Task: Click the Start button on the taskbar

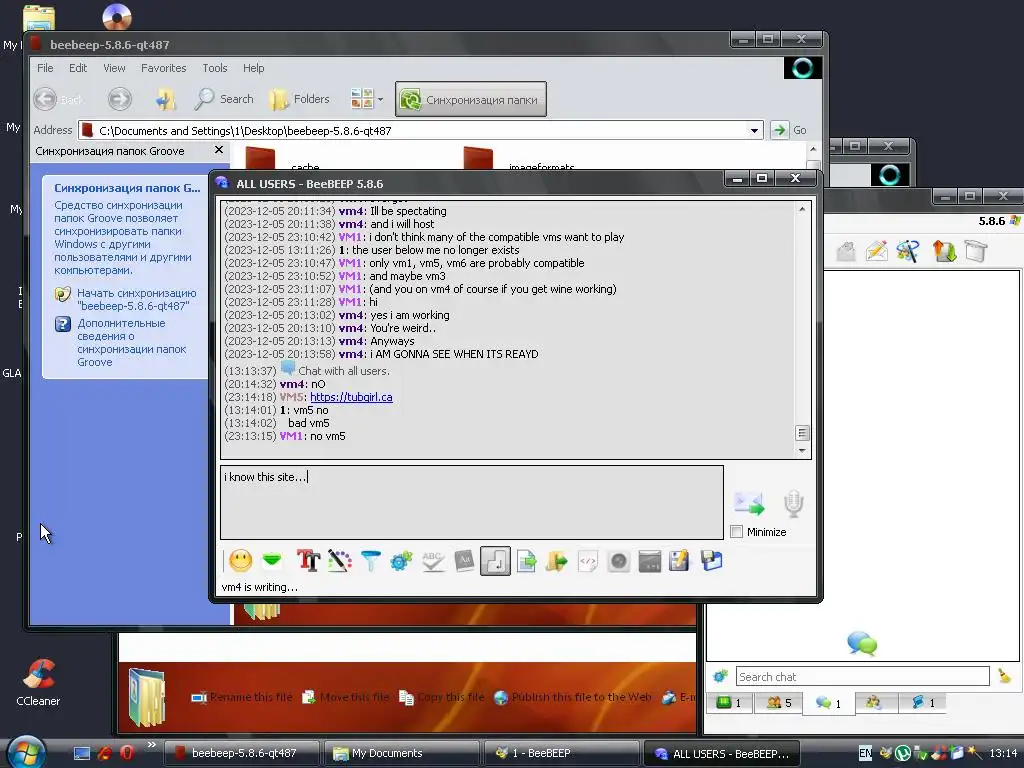Action: [25, 752]
